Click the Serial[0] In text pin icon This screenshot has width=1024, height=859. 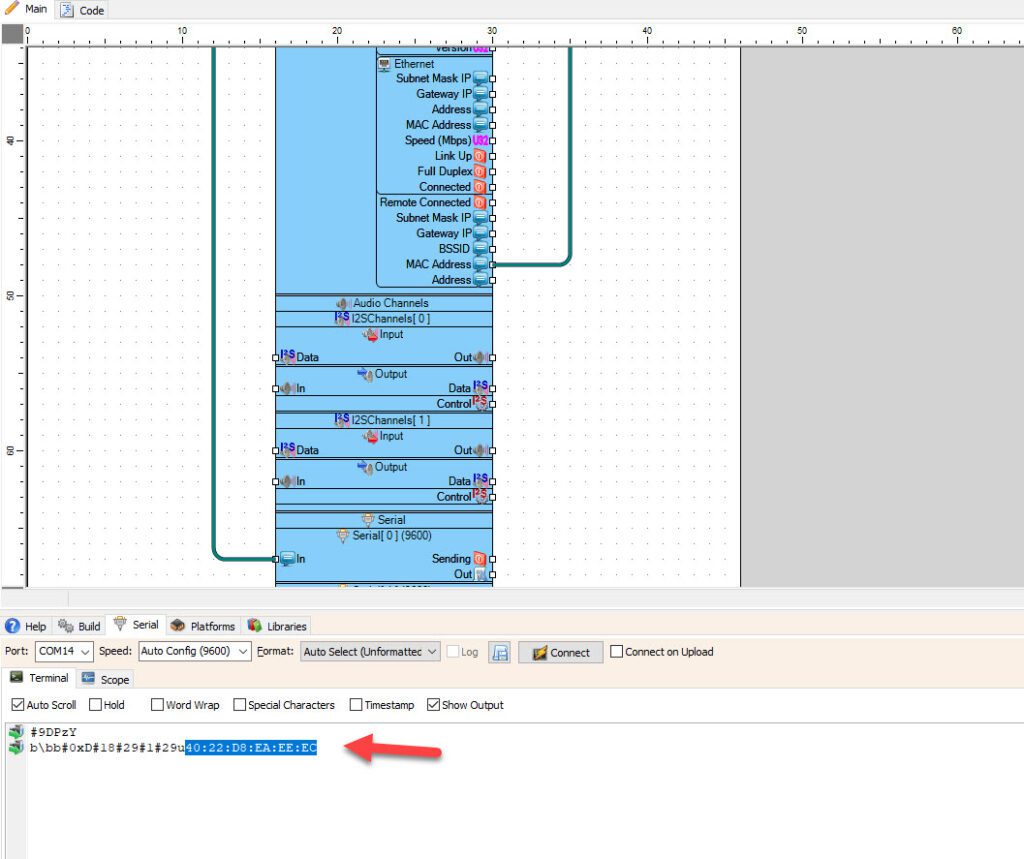(x=287, y=559)
